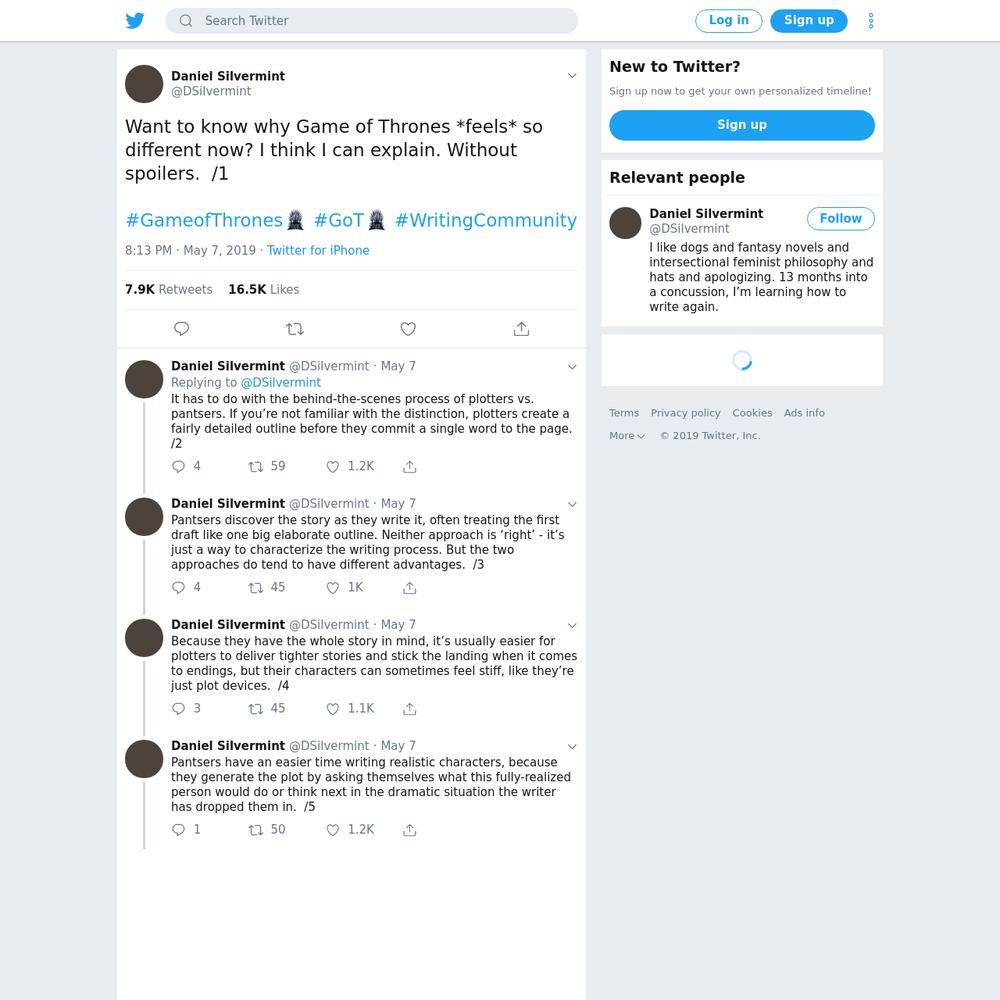Screen dimensions: 1000x1000
Task: Expand the More footer dropdown
Action: [626, 436]
